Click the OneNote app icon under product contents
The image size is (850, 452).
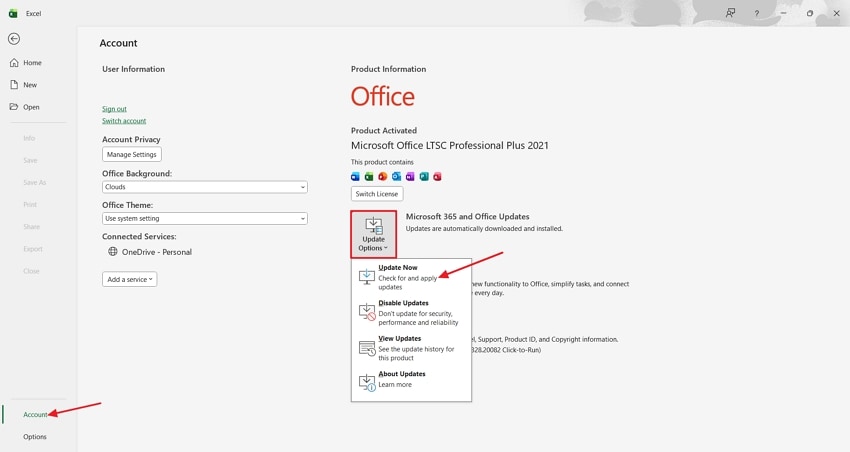[x=410, y=177]
